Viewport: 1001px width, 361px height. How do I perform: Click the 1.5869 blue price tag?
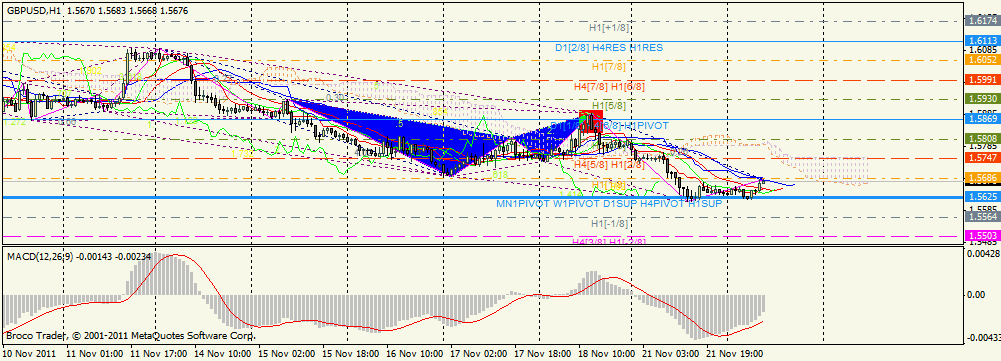(984, 119)
